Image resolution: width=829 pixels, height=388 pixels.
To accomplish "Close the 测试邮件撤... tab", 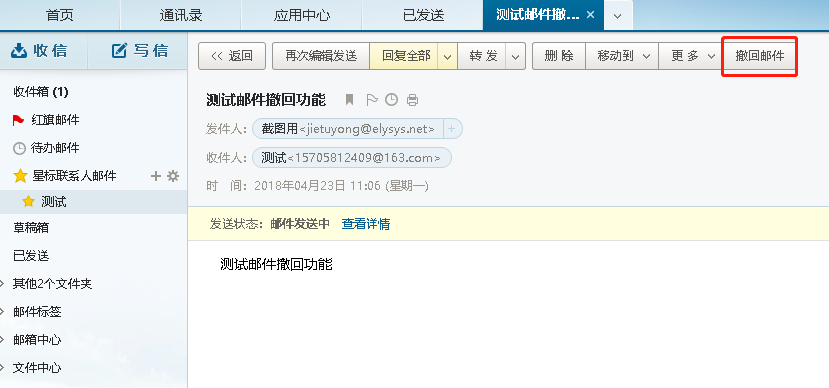I will click(591, 14).
